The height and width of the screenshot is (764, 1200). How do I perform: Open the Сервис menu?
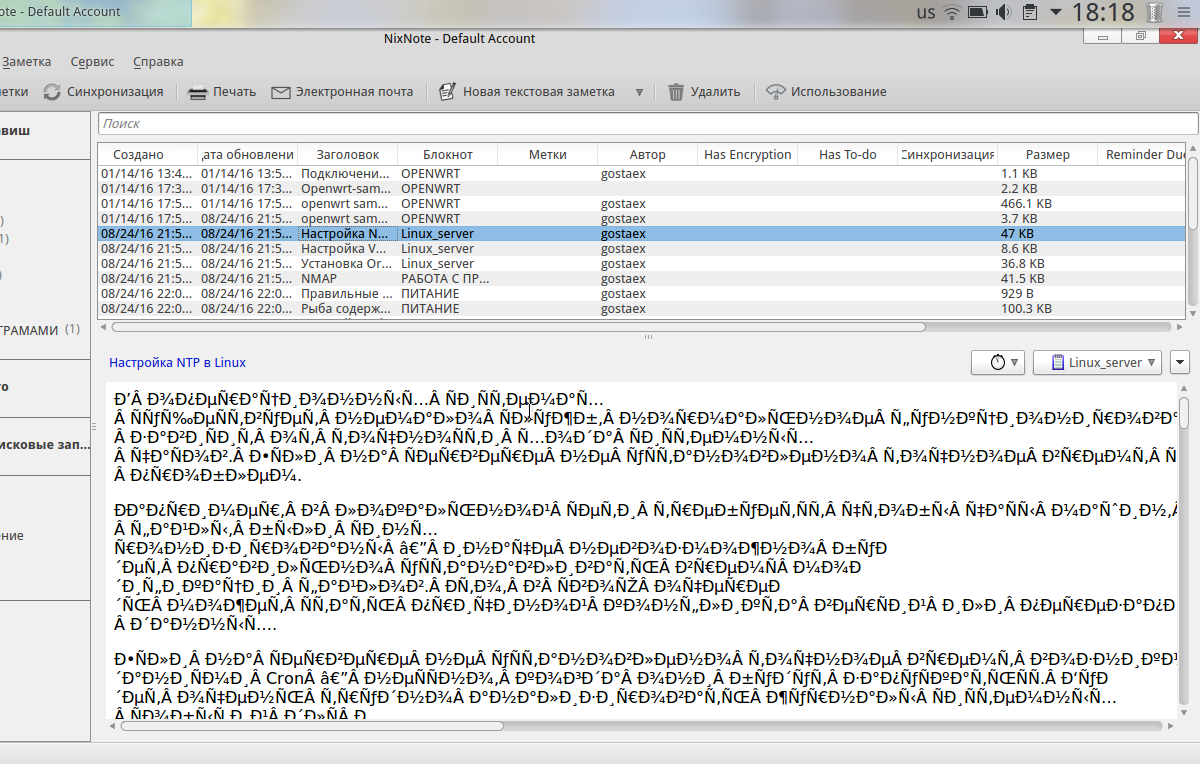(93, 61)
